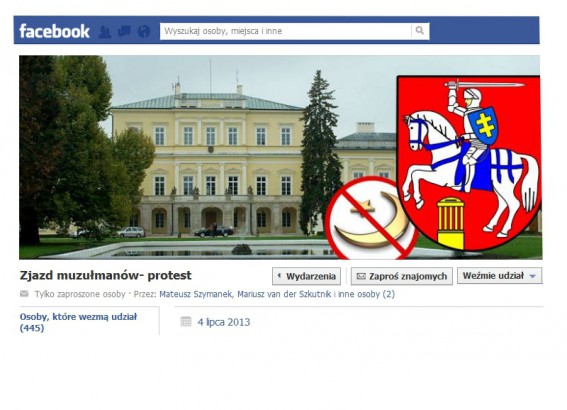Click the calendar icon beside the date
Viewport: 567px width, 410px height.
pyautogui.click(x=186, y=321)
